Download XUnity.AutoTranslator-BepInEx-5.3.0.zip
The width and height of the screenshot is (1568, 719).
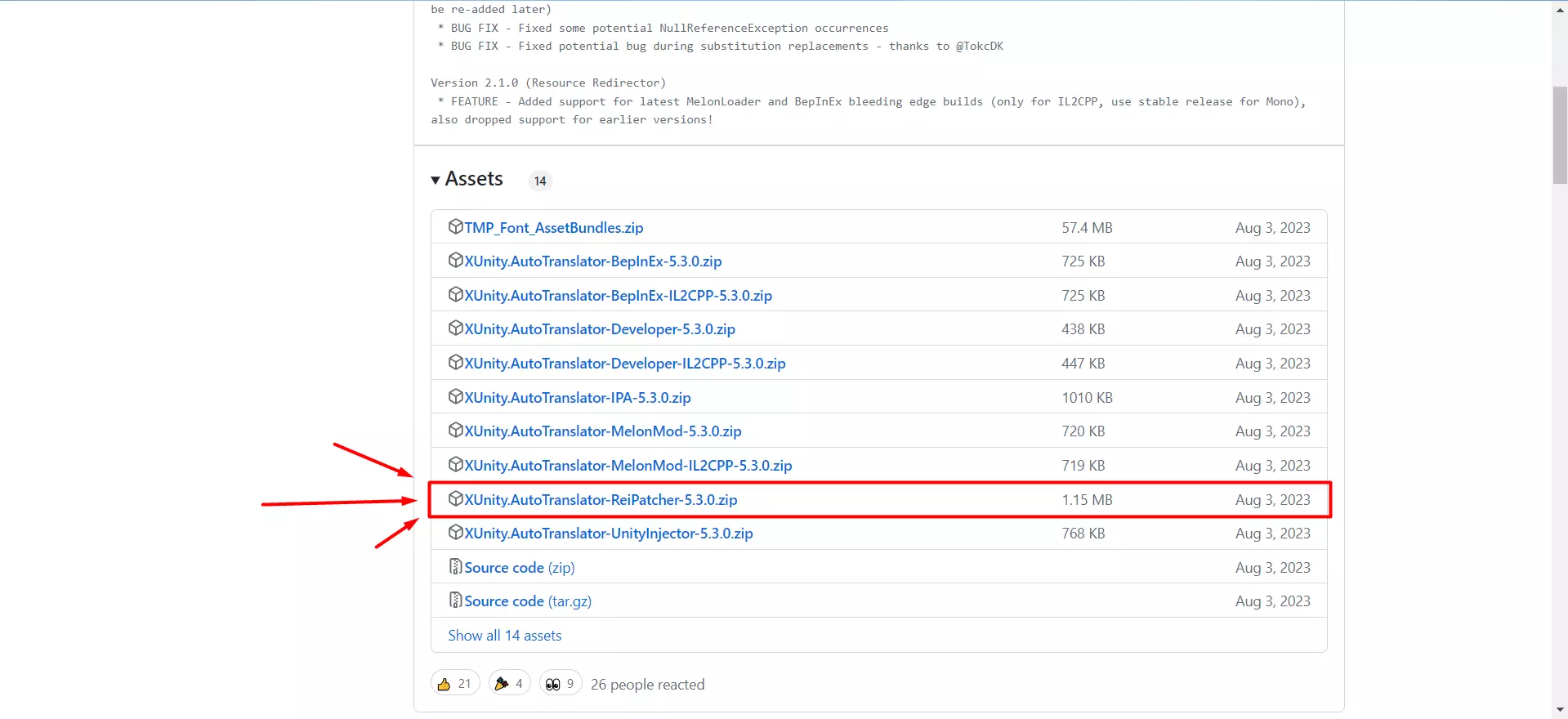click(593, 261)
